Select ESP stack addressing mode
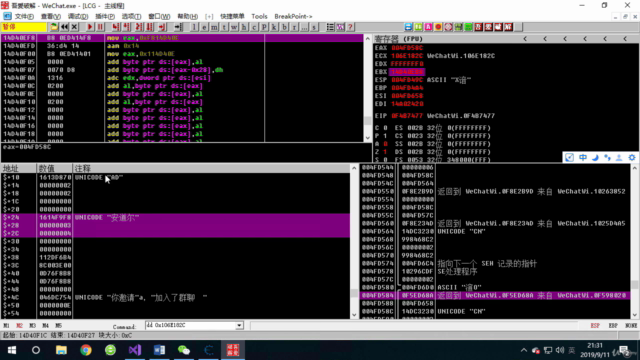This screenshot has width=640, height=360. (595, 326)
